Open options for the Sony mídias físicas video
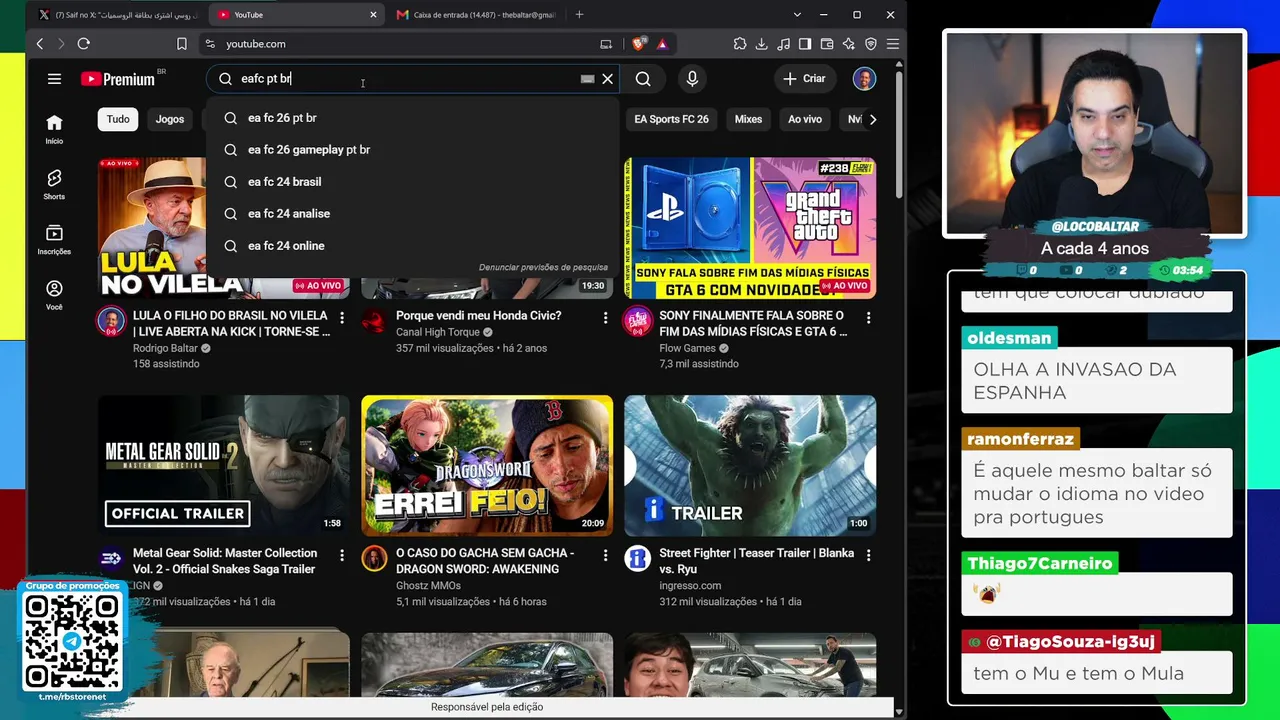This screenshot has height=720, width=1280. tap(868, 317)
